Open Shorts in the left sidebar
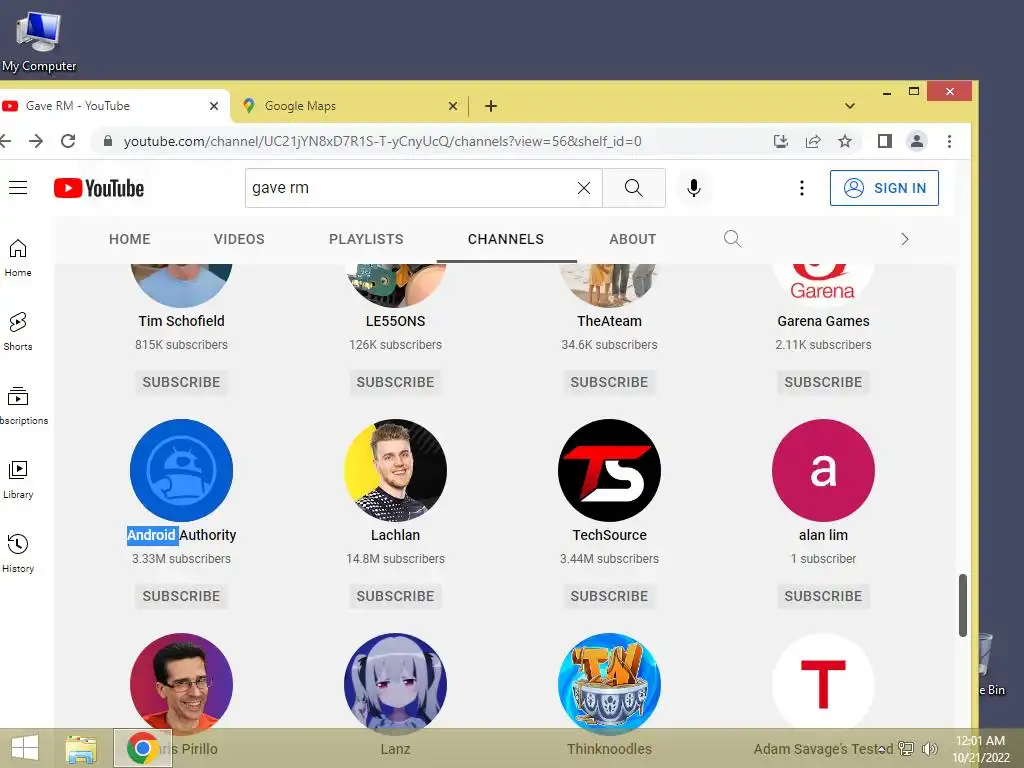Screen dimensions: 1024x768 pyautogui.click(x=18, y=331)
